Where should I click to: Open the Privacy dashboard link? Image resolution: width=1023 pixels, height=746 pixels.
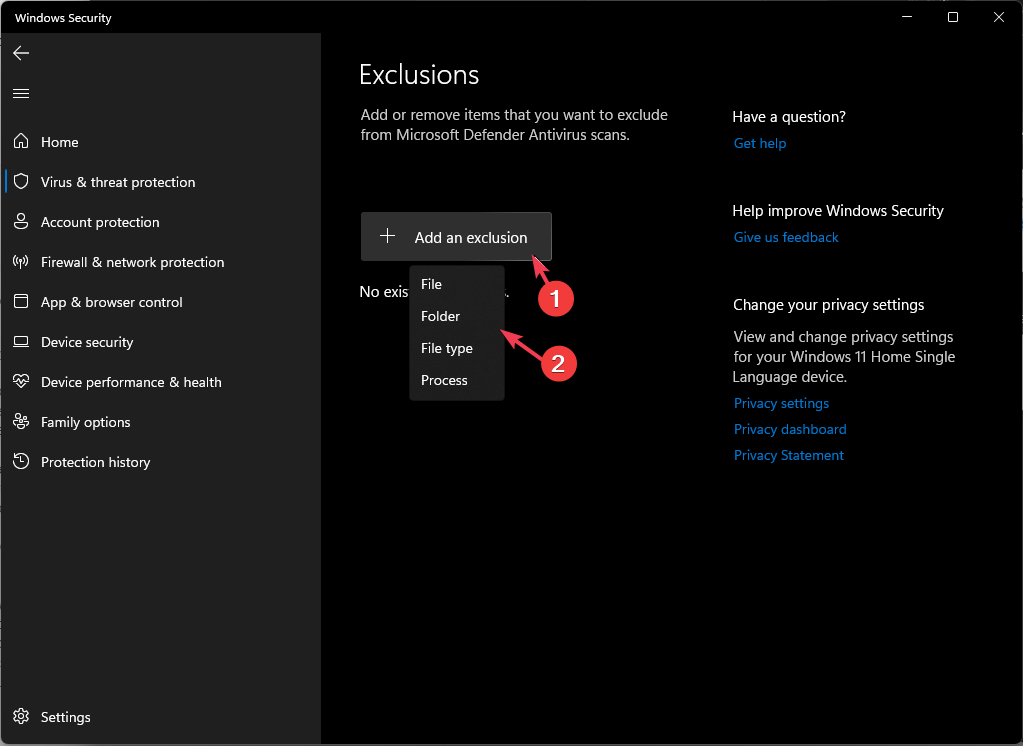[790, 430]
